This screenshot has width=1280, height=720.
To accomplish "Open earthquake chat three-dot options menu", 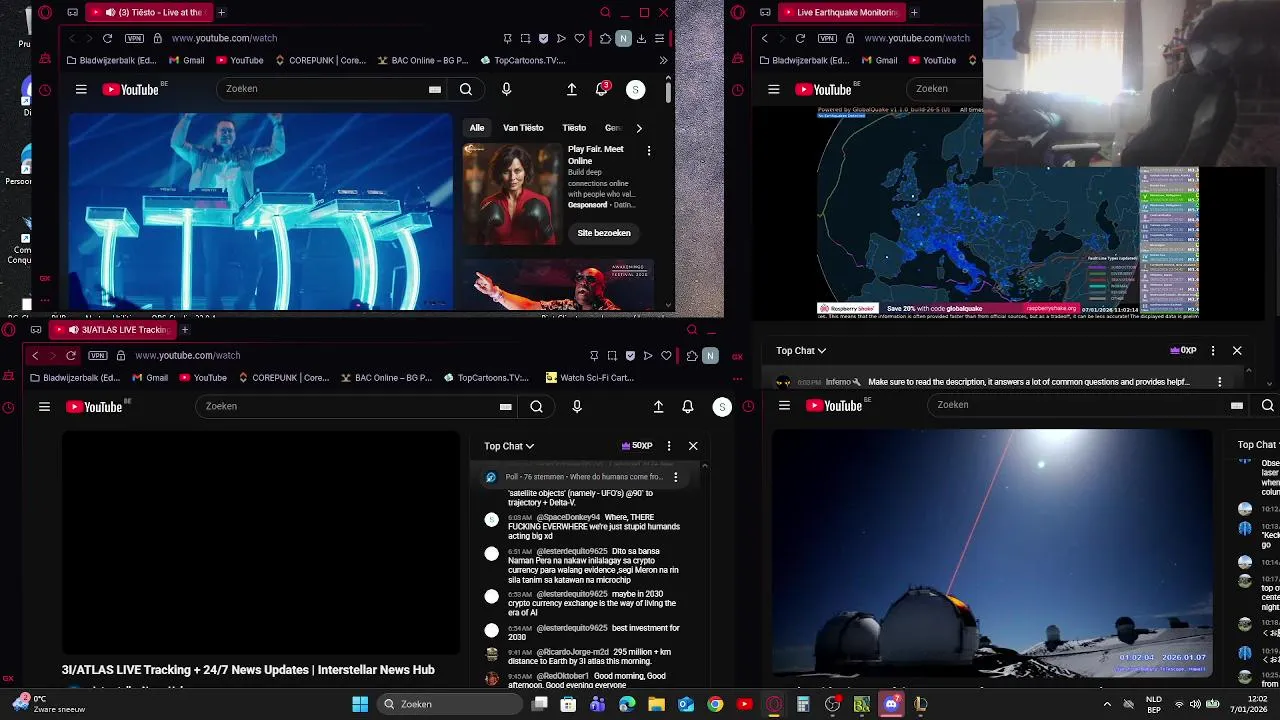I will (x=1213, y=351).
